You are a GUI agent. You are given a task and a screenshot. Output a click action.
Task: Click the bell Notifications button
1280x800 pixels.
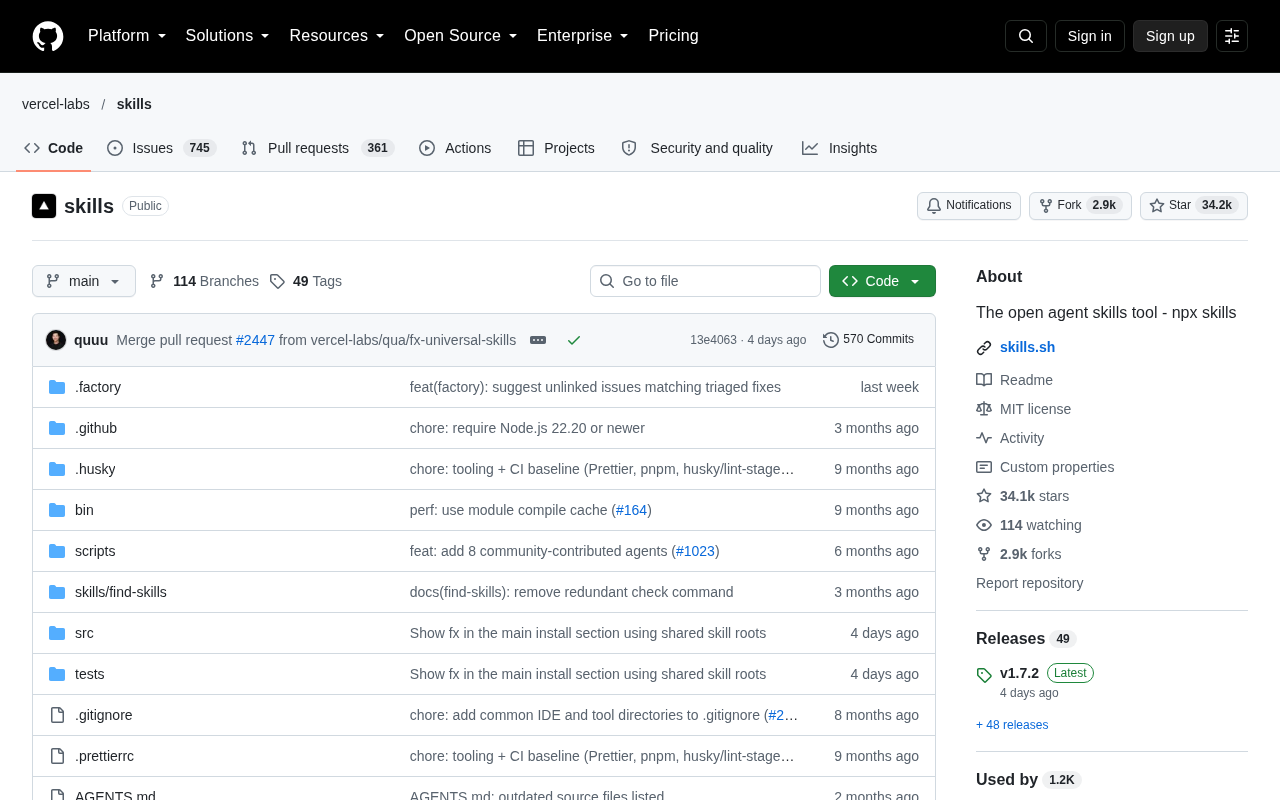click(969, 206)
